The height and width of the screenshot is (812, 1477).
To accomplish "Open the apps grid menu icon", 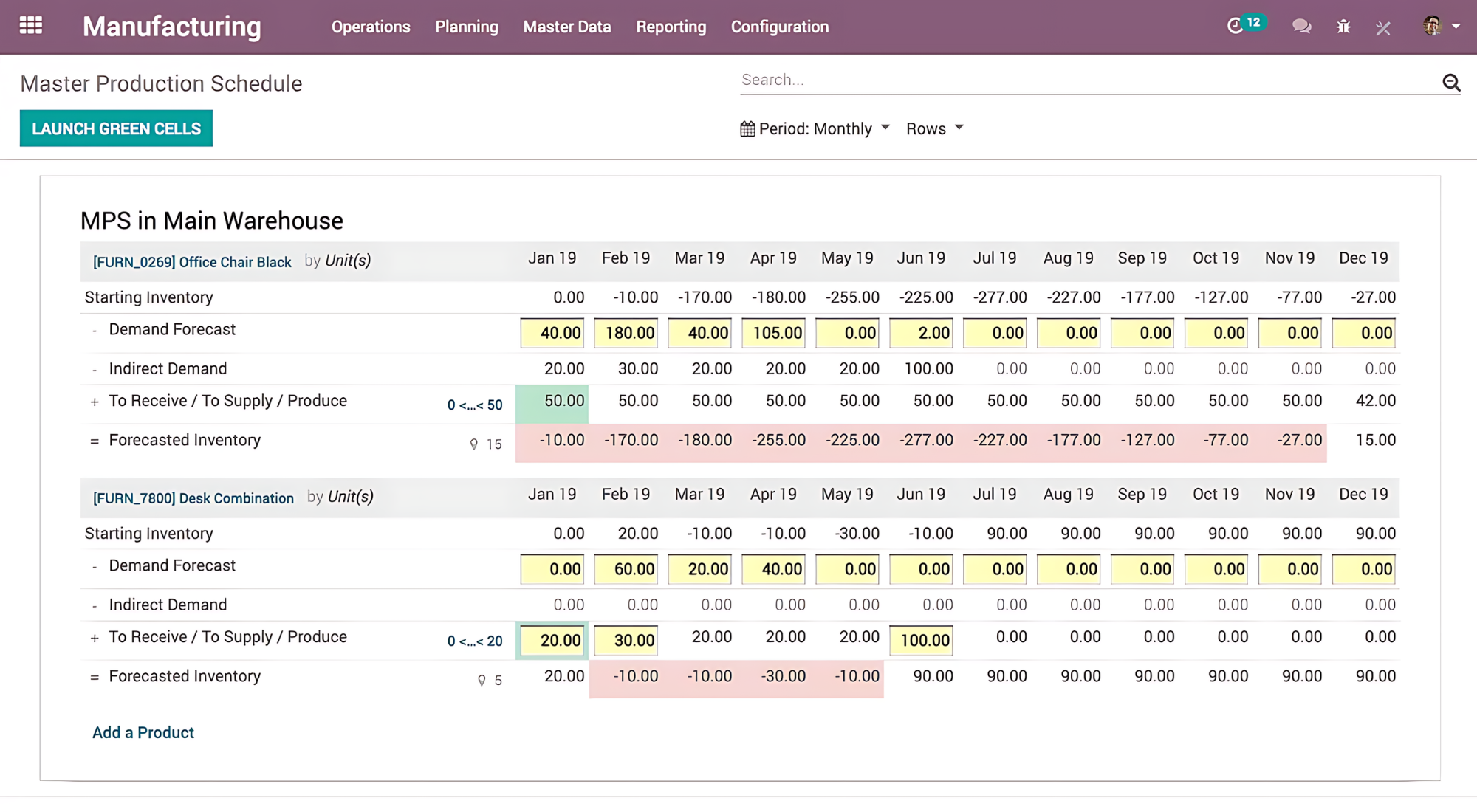I will (x=30, y=26).
